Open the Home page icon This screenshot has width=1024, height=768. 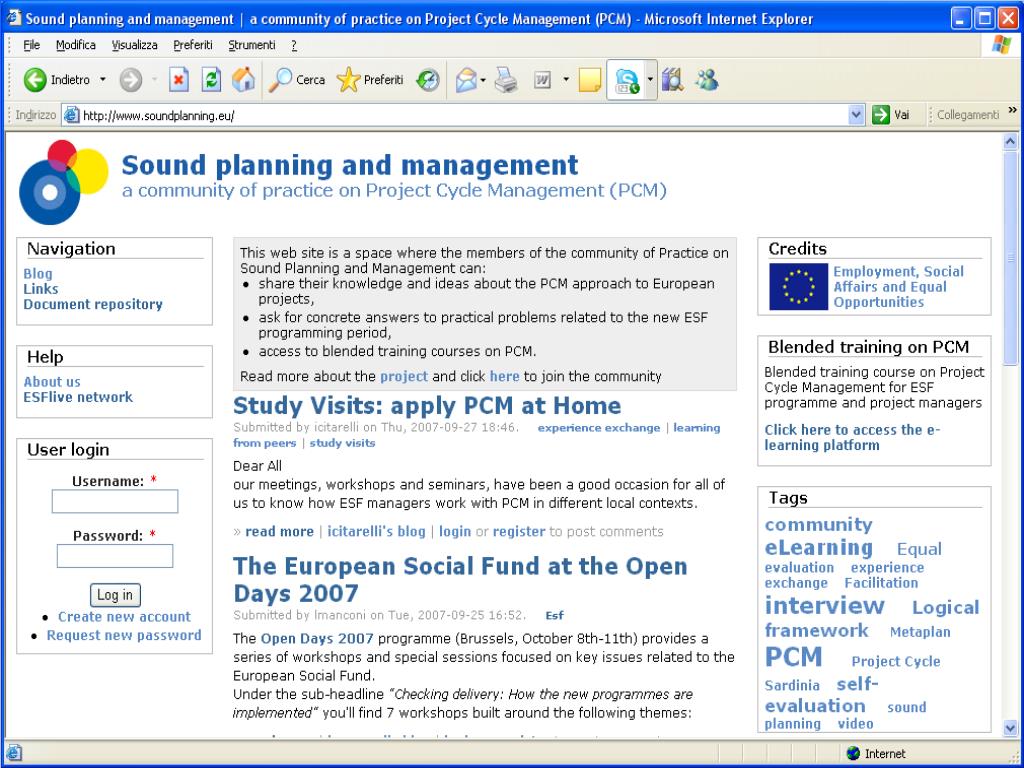(244, 80)
